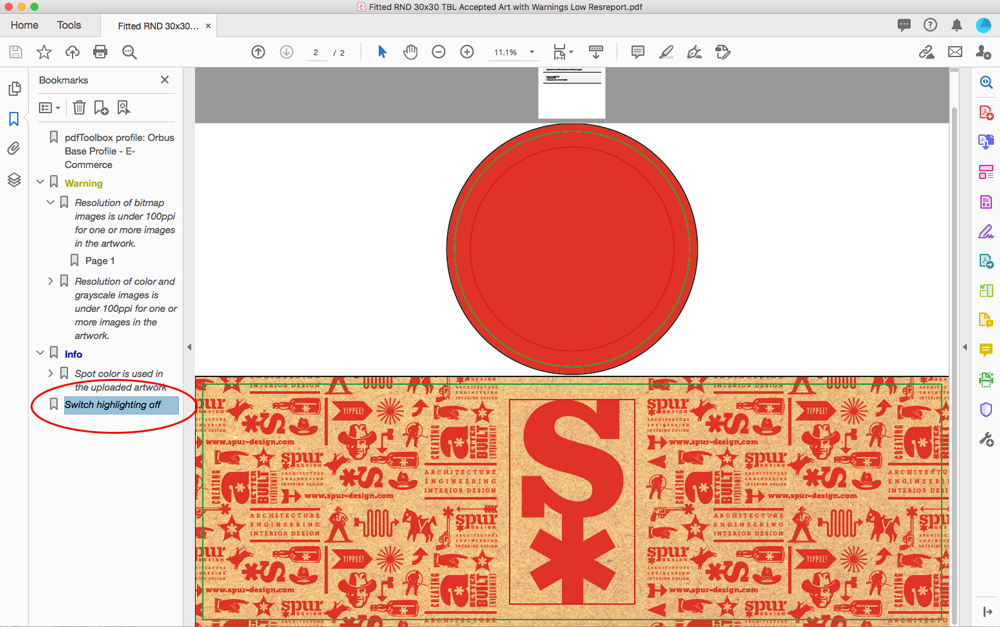Open the sign document pen tool
The height and width of the screenshot is (627, 1000).
[694, 52]
